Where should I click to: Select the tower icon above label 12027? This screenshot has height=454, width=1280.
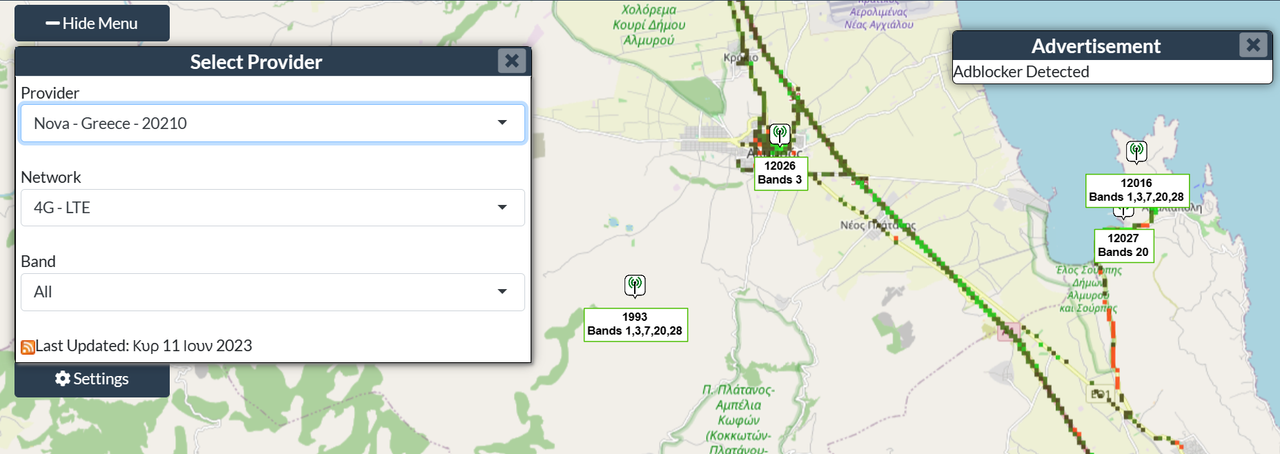pyautogui.click(x=1124, y=210)
